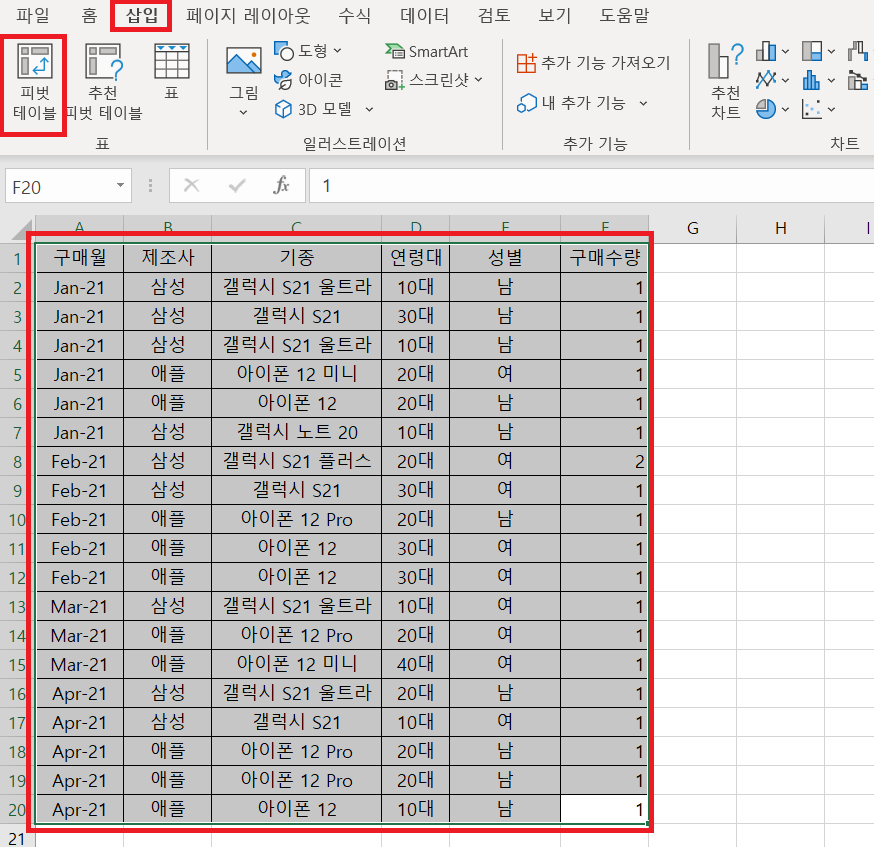This screenshot has height=847, width=874.
Task: Click the cell 갤럭시 S21 플러스
Action: (x=297, y=461)
